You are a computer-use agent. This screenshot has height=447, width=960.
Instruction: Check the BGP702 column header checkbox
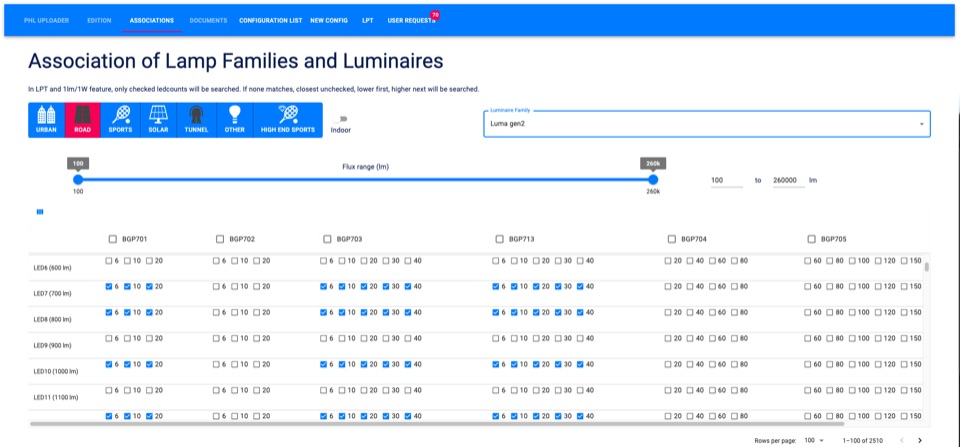(x=220, y=239)
